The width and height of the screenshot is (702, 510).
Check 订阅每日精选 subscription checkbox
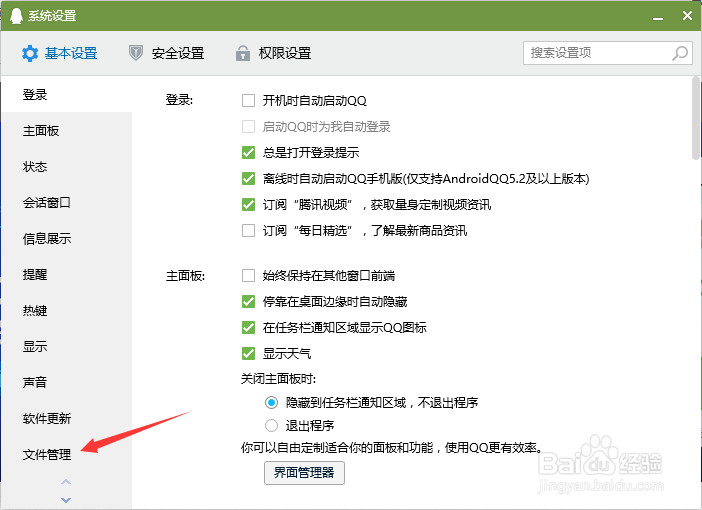[x=248, y=230]
